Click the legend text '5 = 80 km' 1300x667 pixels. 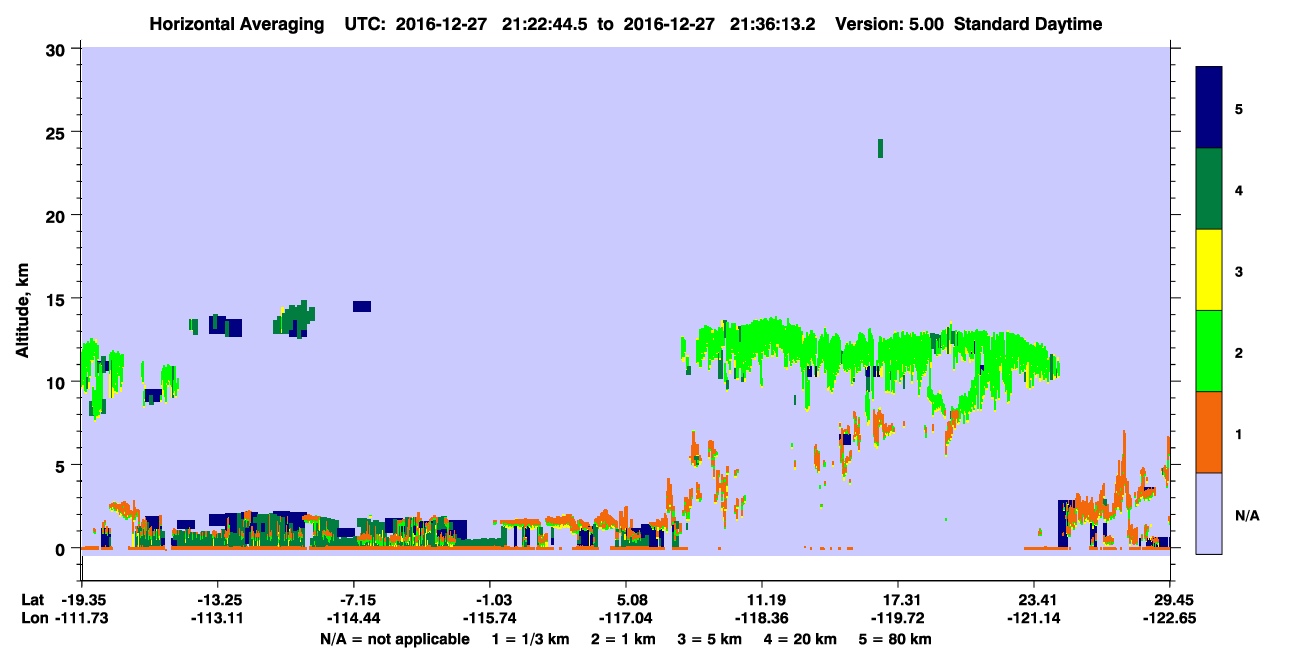pyautogui.click(x=896, y=639)
